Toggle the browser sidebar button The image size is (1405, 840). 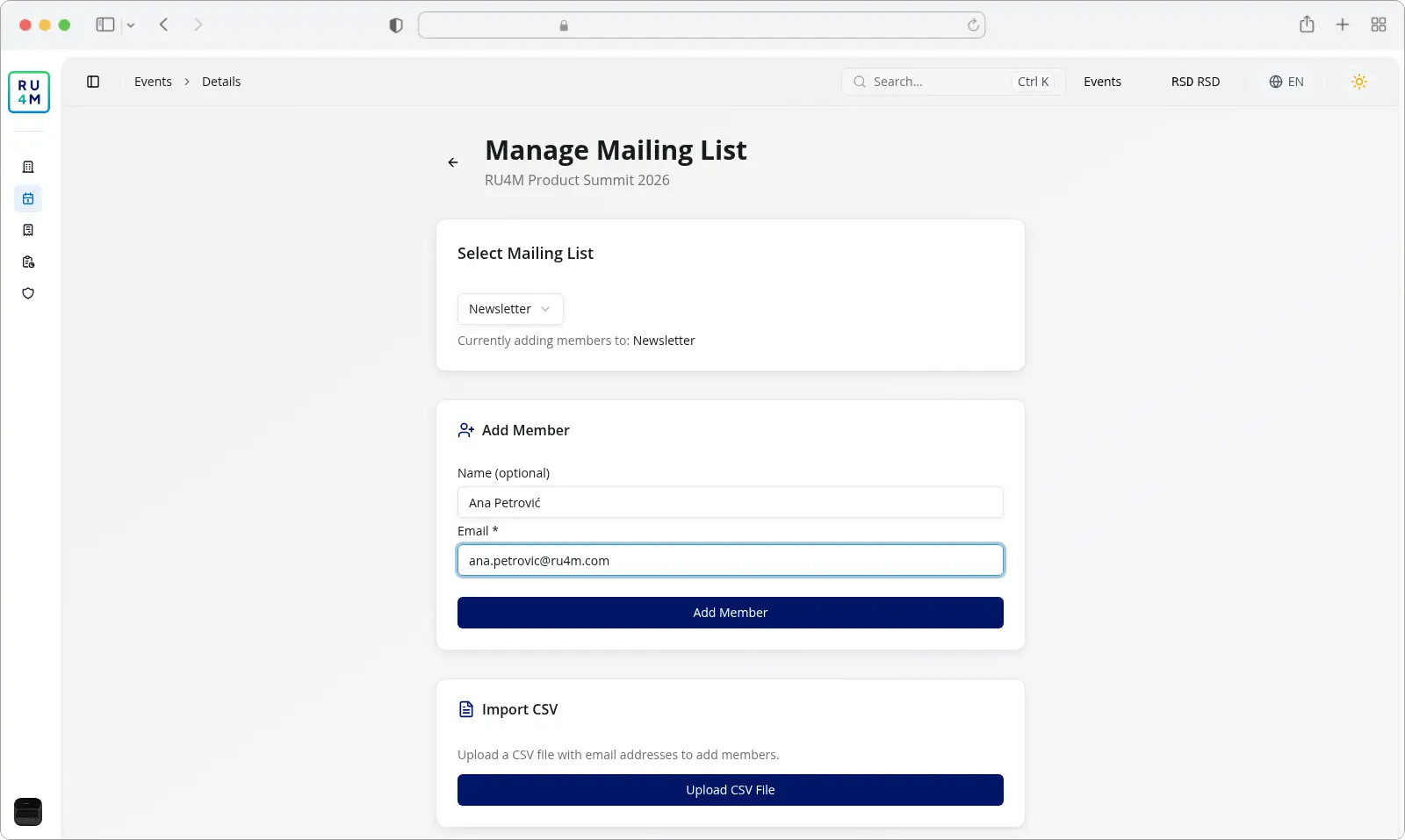105,25
